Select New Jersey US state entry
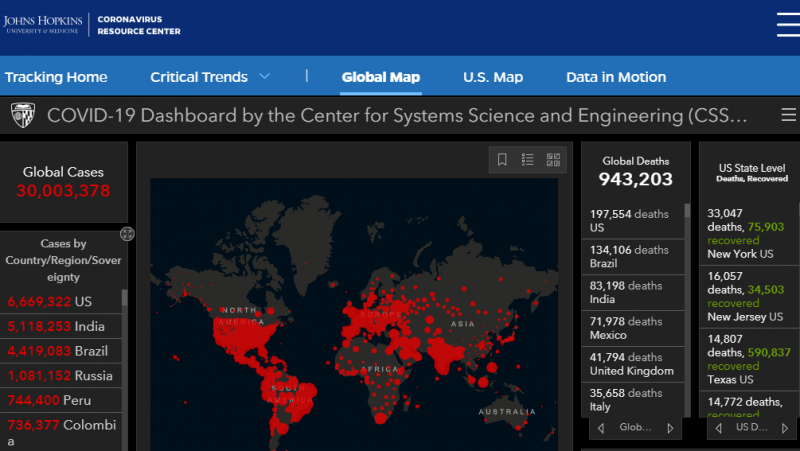The image size is (800, 451). 748,296
